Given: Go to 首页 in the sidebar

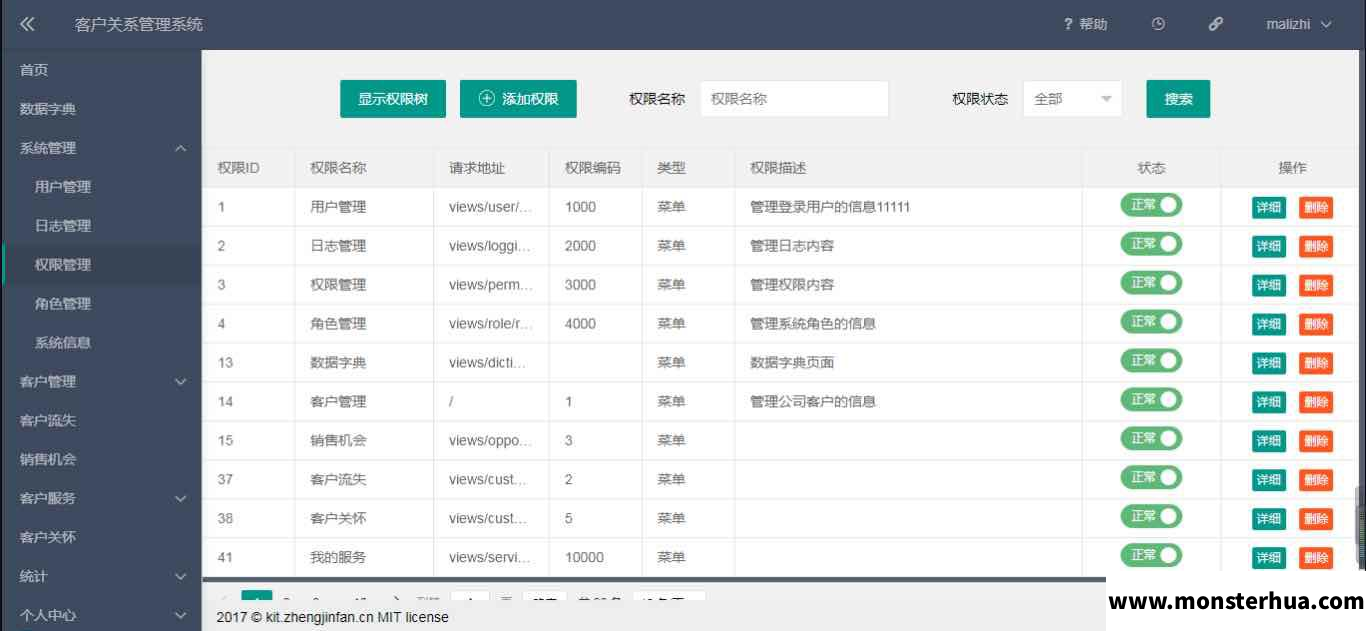Looking at the screenshot, I should 100,70.
